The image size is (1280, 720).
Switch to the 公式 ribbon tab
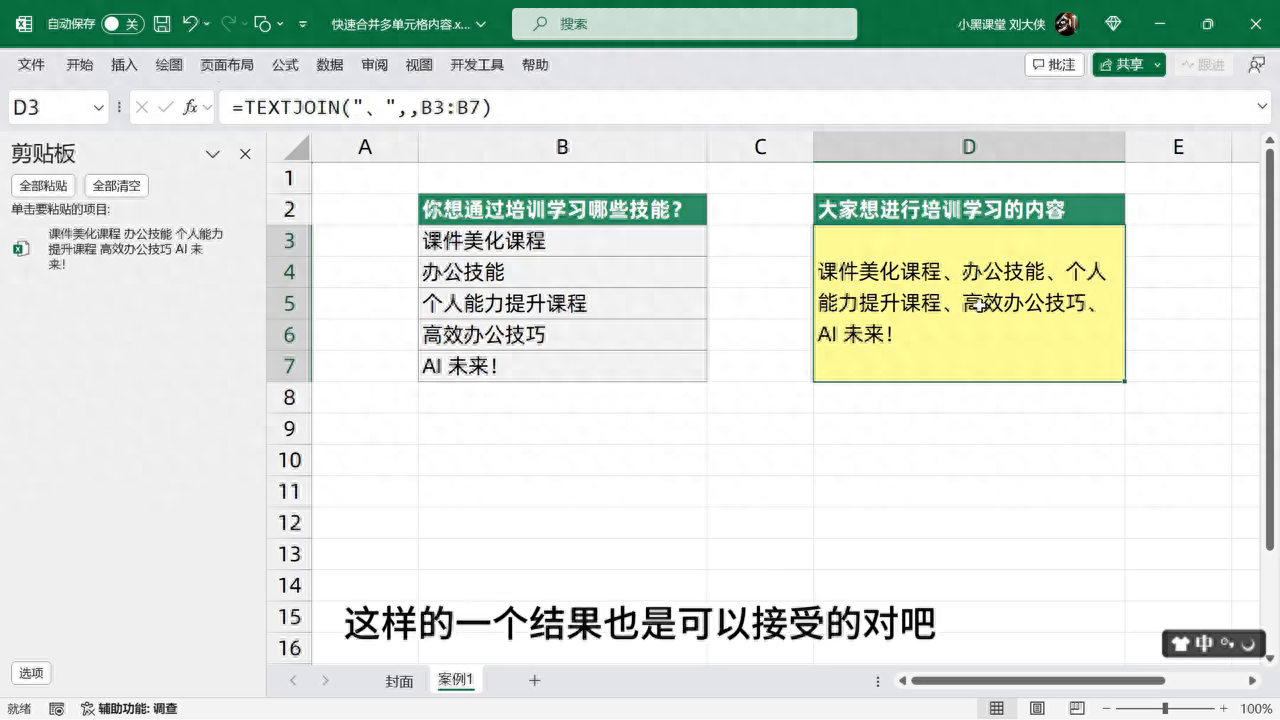[x=285, y=65]
